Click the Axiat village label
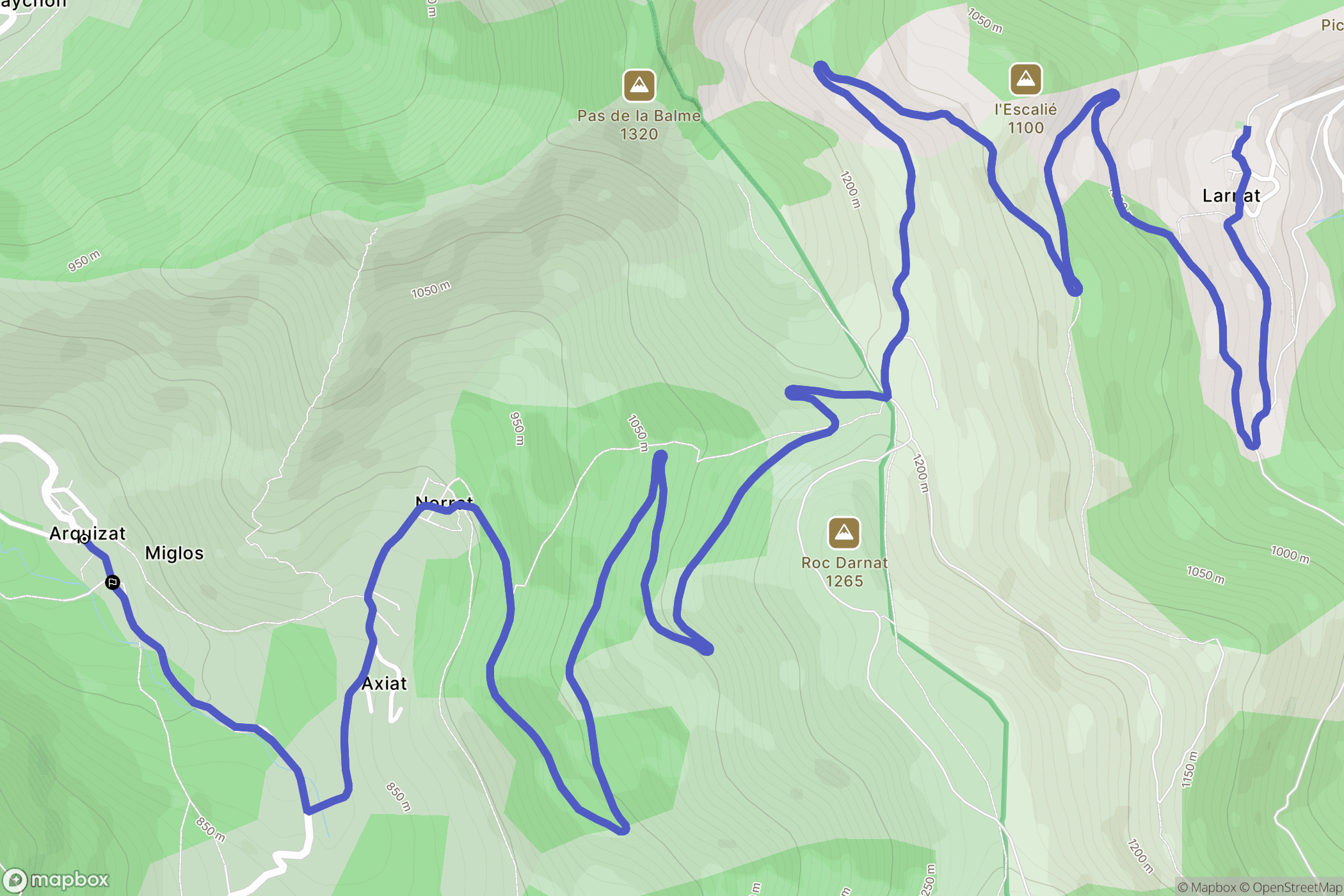 384,684
